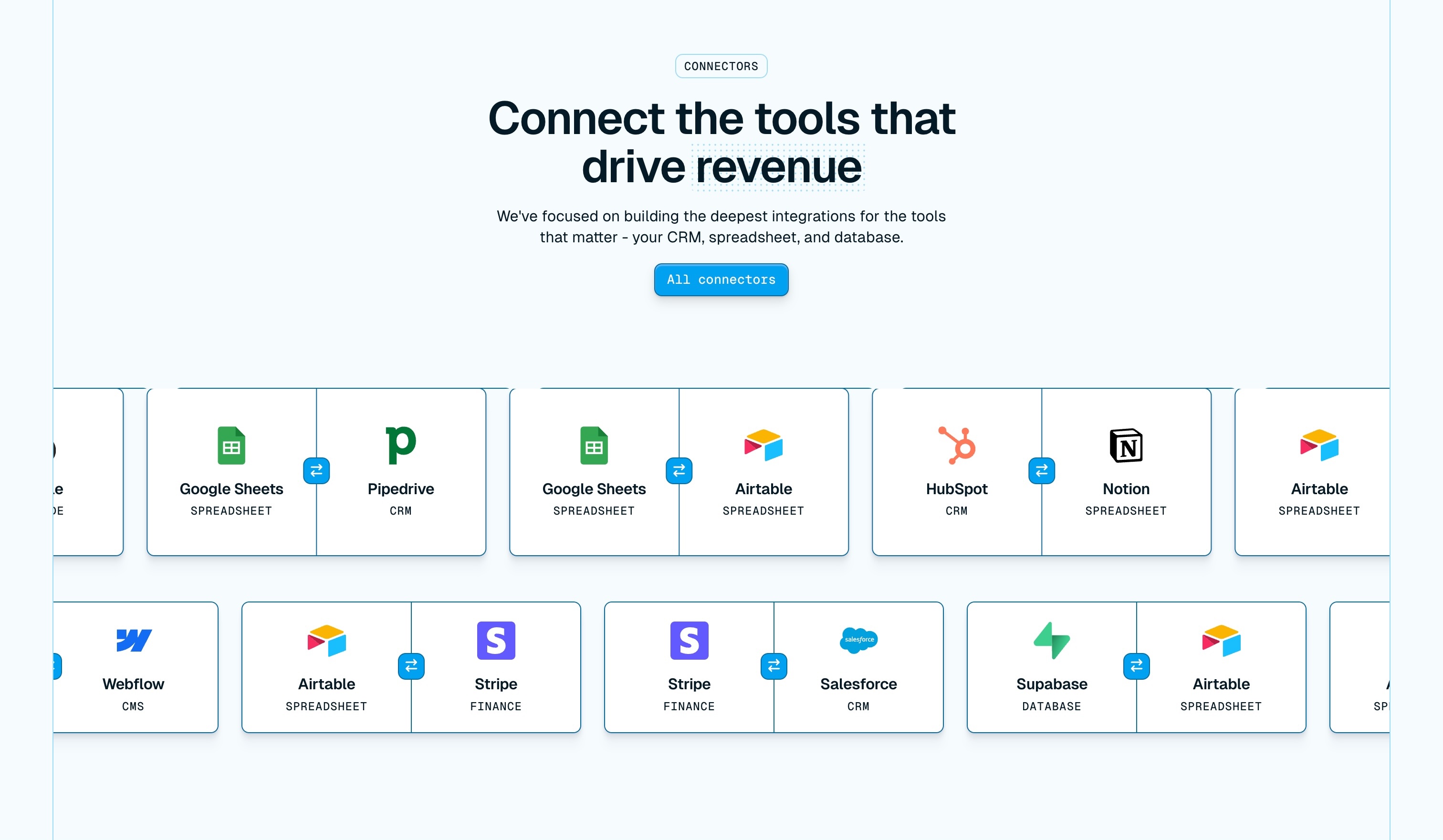This screenshot has height=840, width=1443.
Task: Click Google Sheets title next to Airtable
Action: [594, 489]
